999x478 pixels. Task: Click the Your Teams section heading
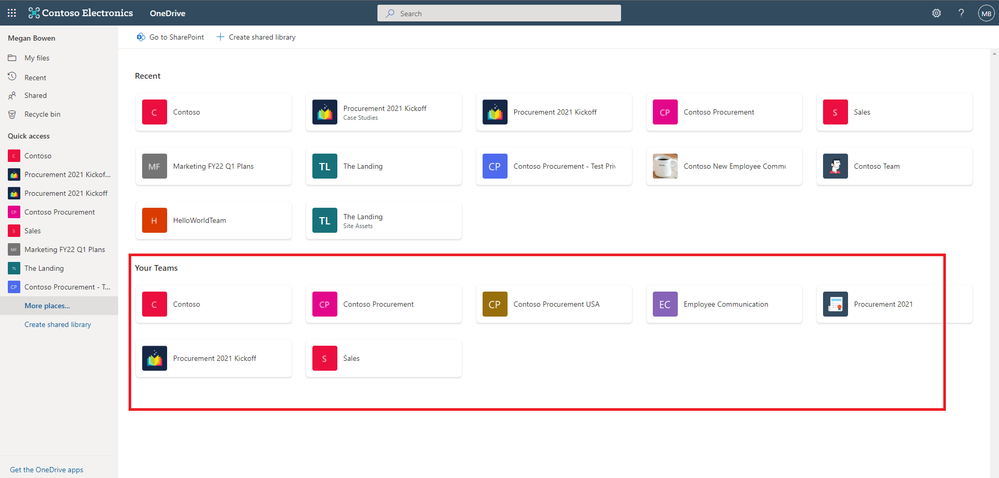(156, 268)
